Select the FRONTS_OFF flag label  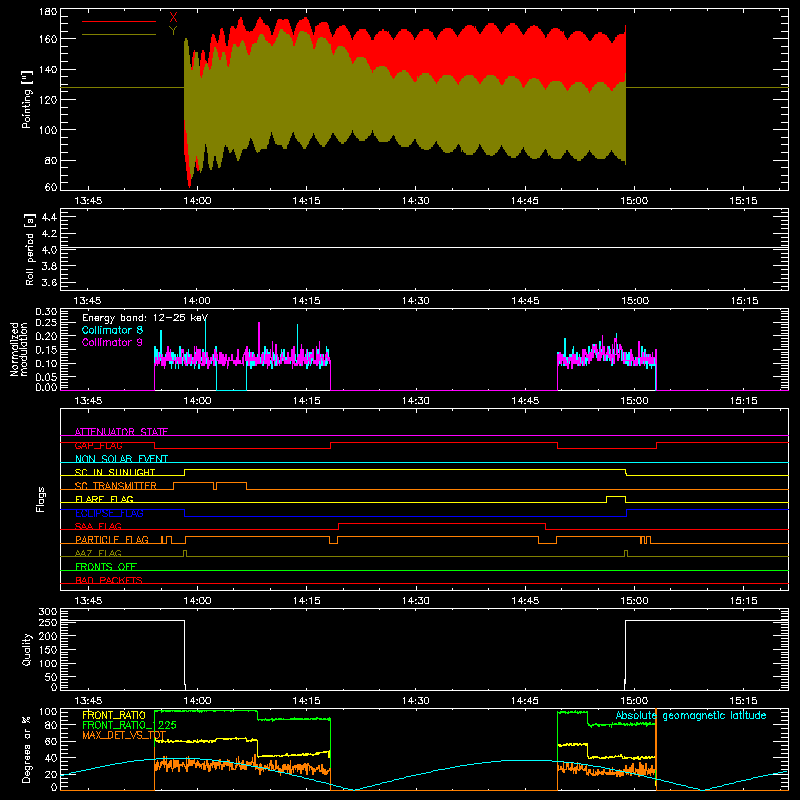106,566
